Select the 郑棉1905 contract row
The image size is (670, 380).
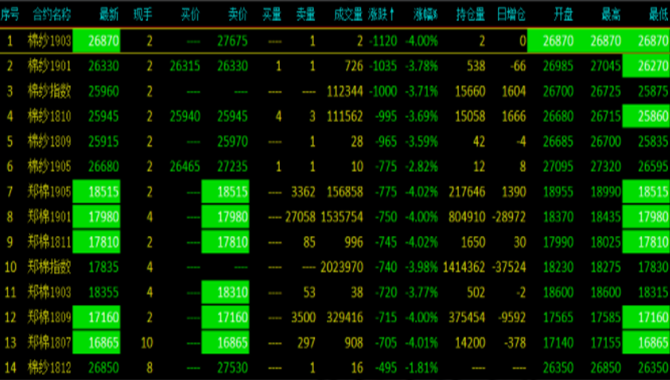coord(335,191)
